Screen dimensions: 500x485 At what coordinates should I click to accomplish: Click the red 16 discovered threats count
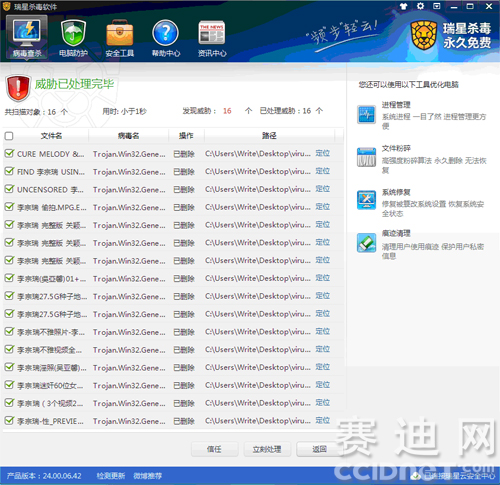(227, 111)
